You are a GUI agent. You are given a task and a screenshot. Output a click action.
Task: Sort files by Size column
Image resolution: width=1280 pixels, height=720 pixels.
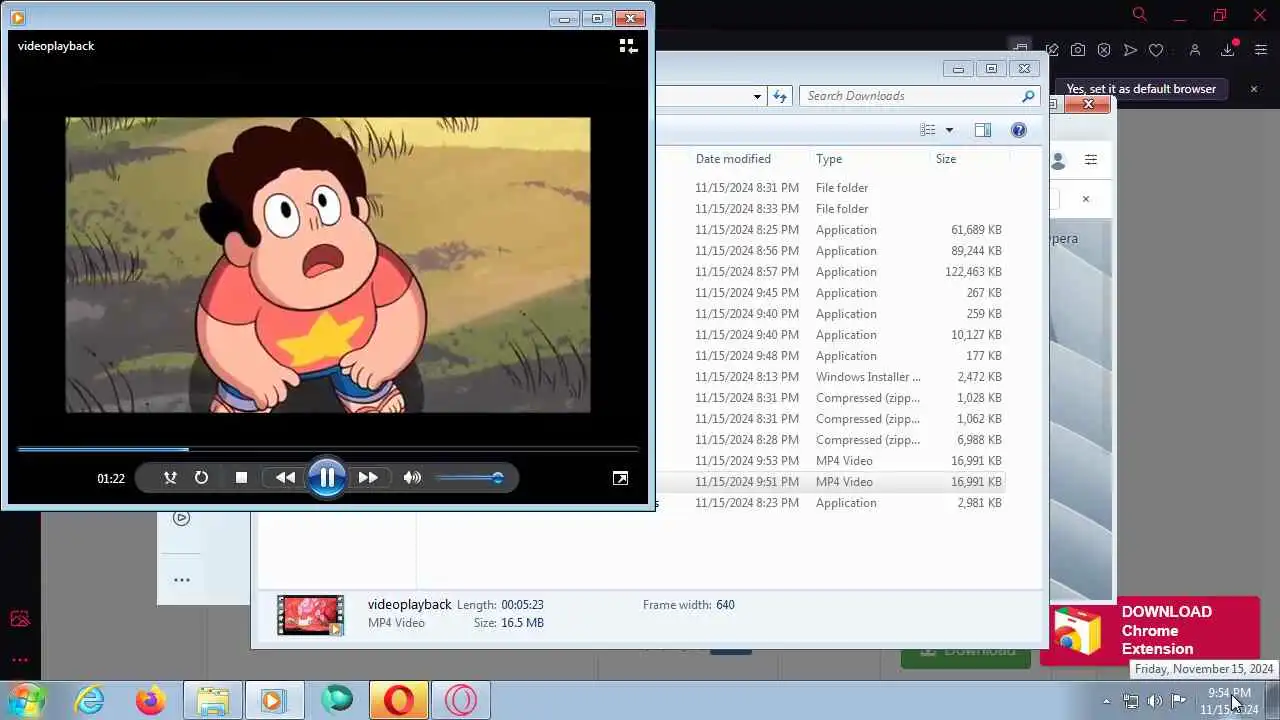(x=946, y=159)
